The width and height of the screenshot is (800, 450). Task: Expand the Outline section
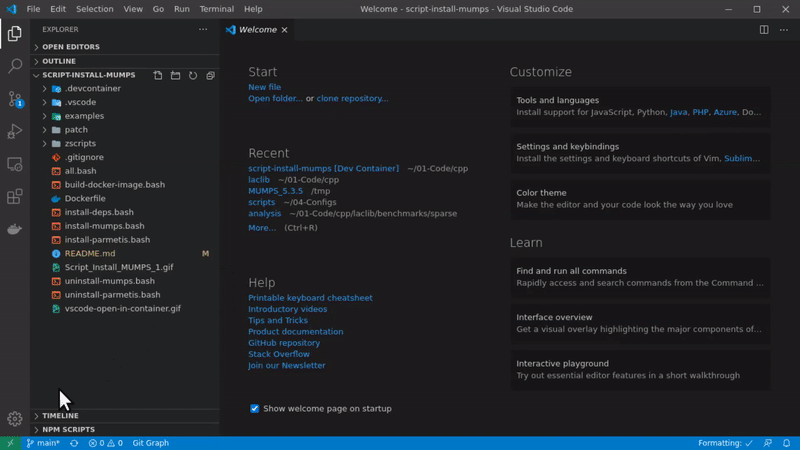[125, 61]
